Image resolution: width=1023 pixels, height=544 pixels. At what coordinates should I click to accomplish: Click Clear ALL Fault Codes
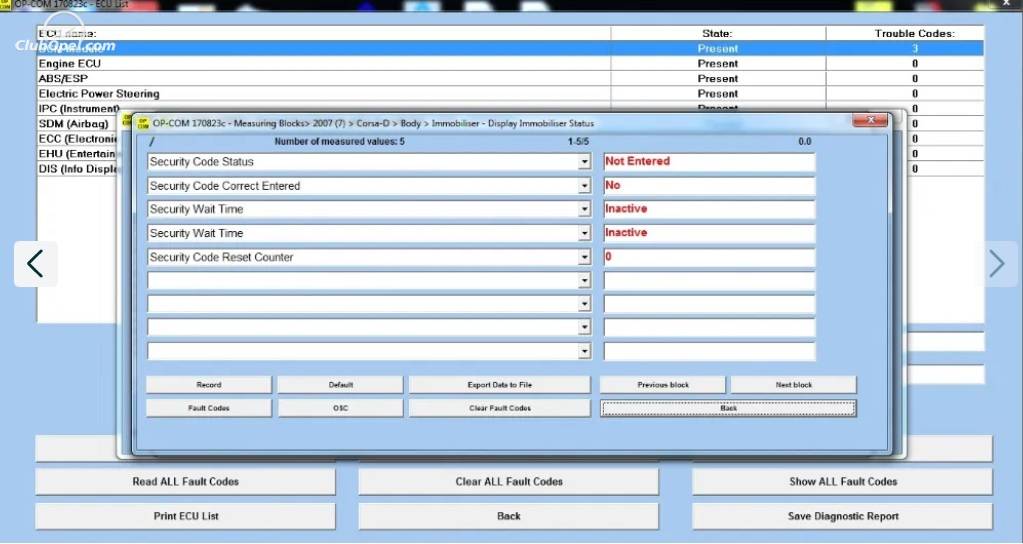(x=509, y=482)
